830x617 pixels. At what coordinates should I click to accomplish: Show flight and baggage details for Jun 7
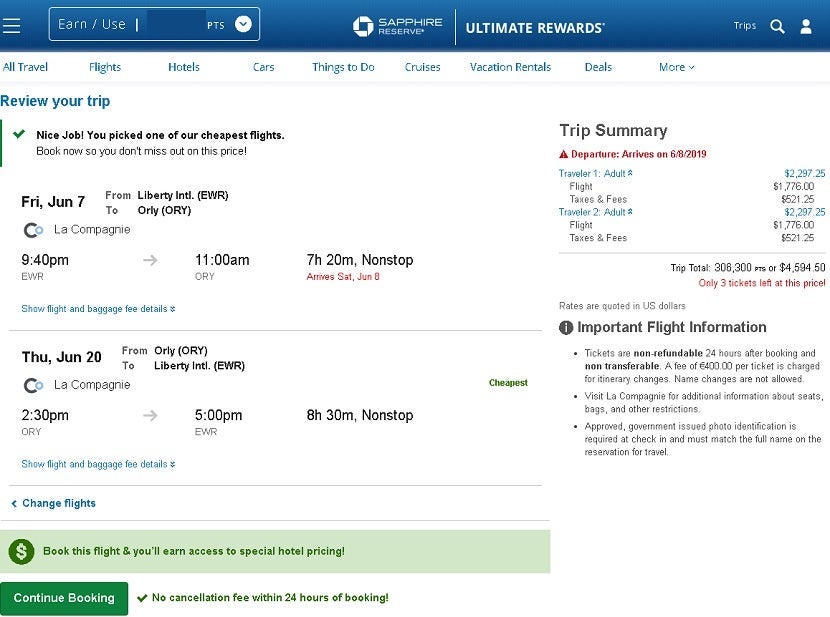pos(98,309)
